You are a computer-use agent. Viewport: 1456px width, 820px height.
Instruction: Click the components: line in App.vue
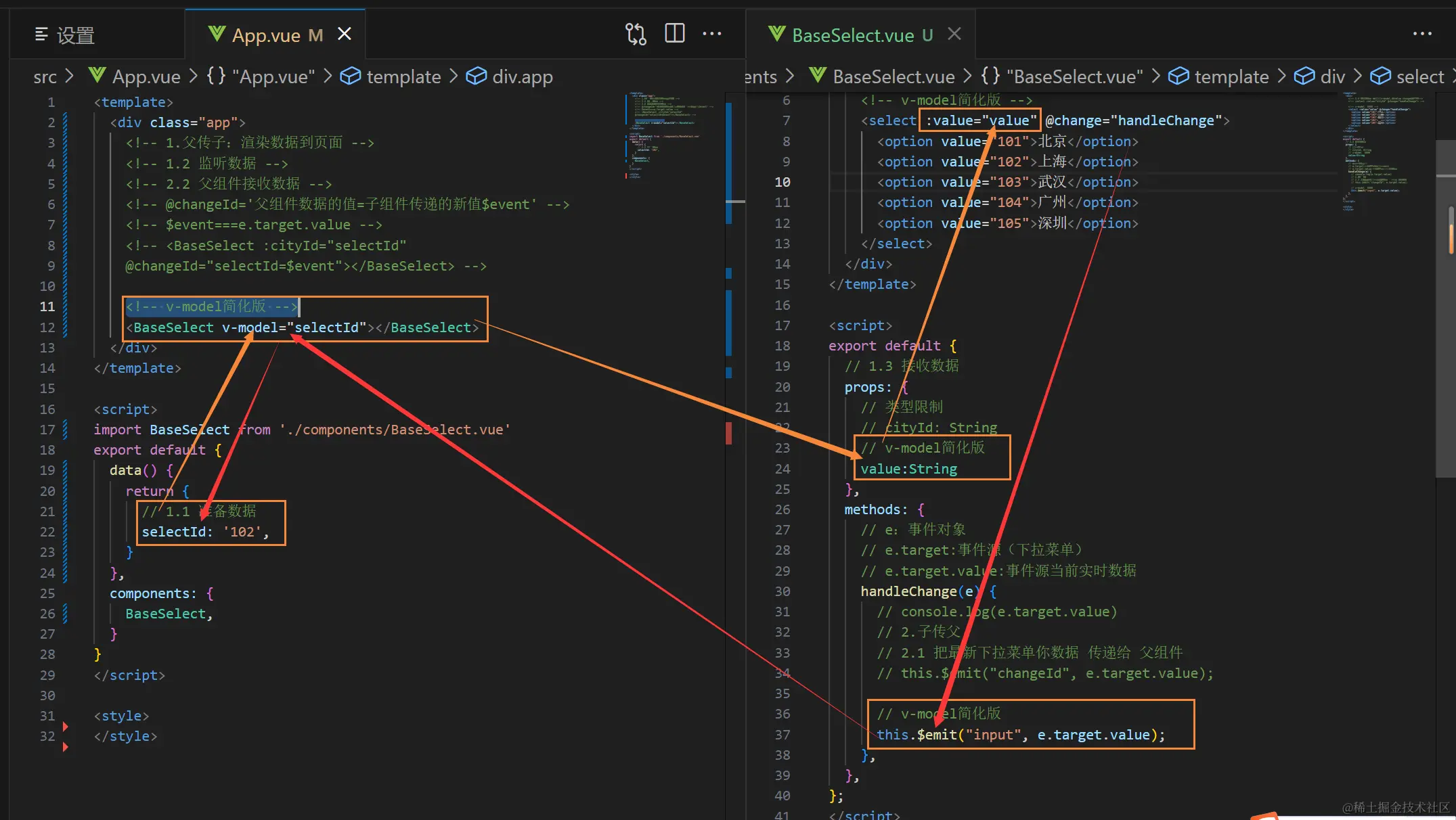(162, 594)
